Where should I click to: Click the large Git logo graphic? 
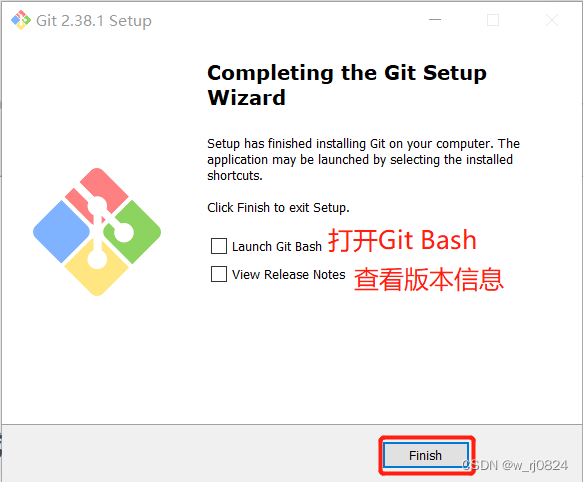(x=97, y=232)
